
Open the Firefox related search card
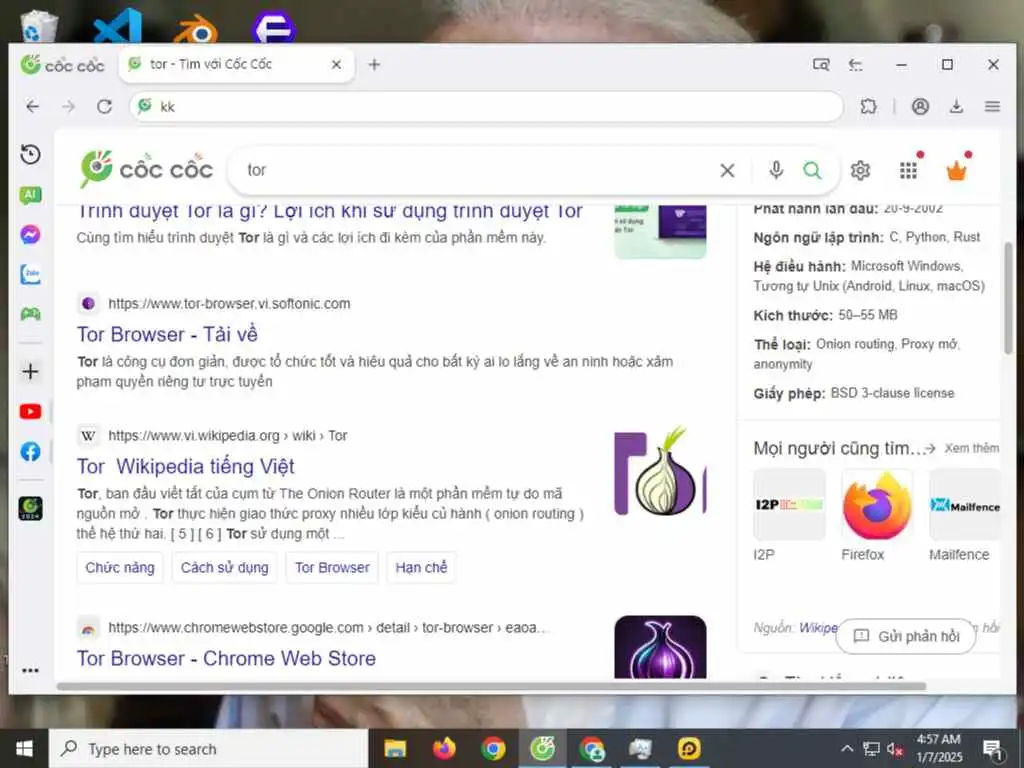[x=876, y=516]
